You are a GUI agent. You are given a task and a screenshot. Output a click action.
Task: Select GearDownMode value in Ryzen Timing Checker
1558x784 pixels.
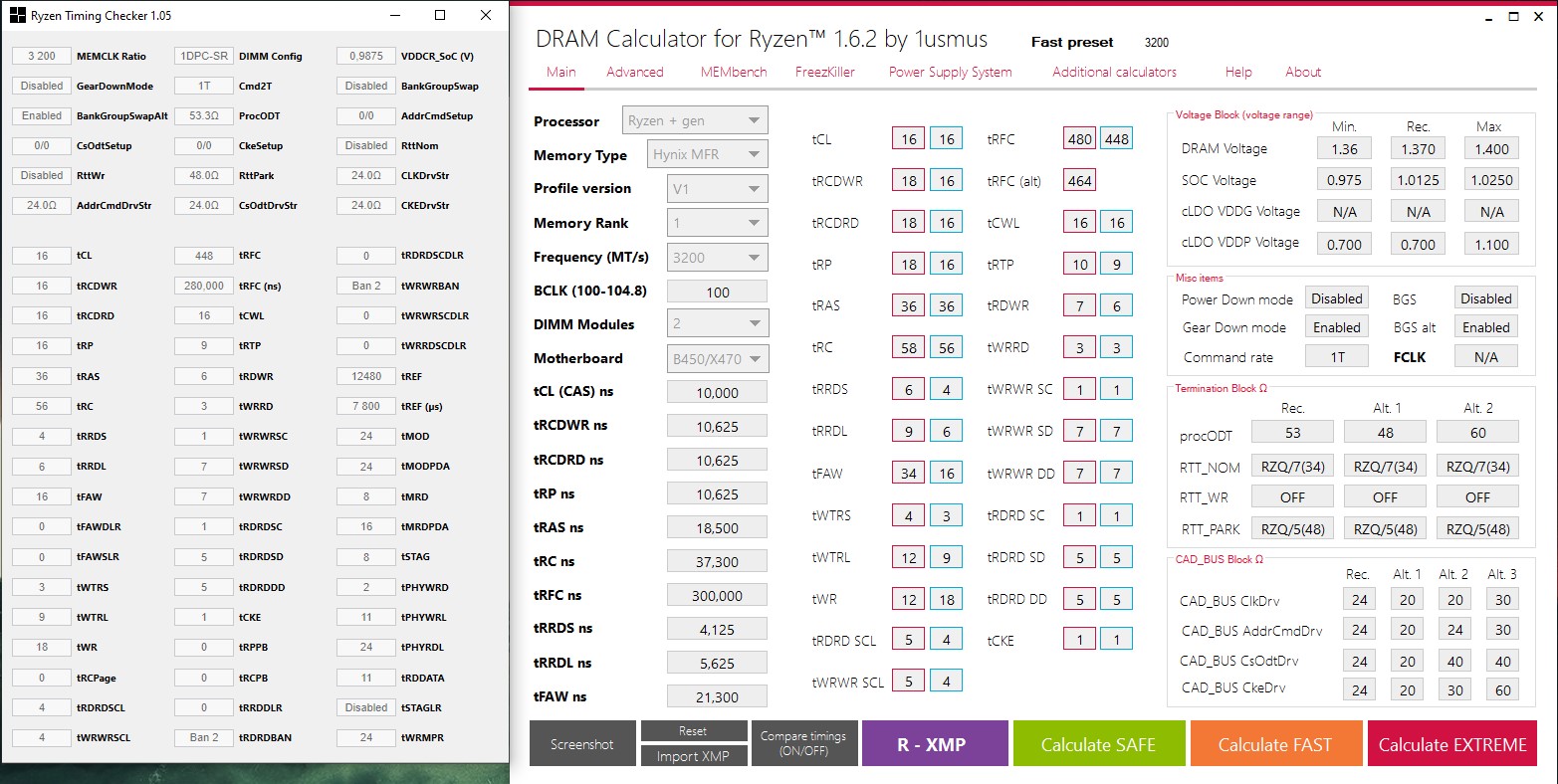tap(42, 86)
